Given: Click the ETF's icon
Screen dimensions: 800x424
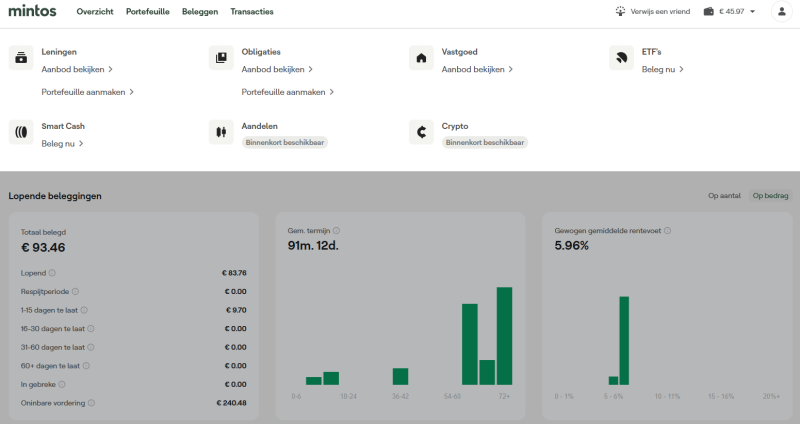Looking at the screenshot, I should [621, 59].
